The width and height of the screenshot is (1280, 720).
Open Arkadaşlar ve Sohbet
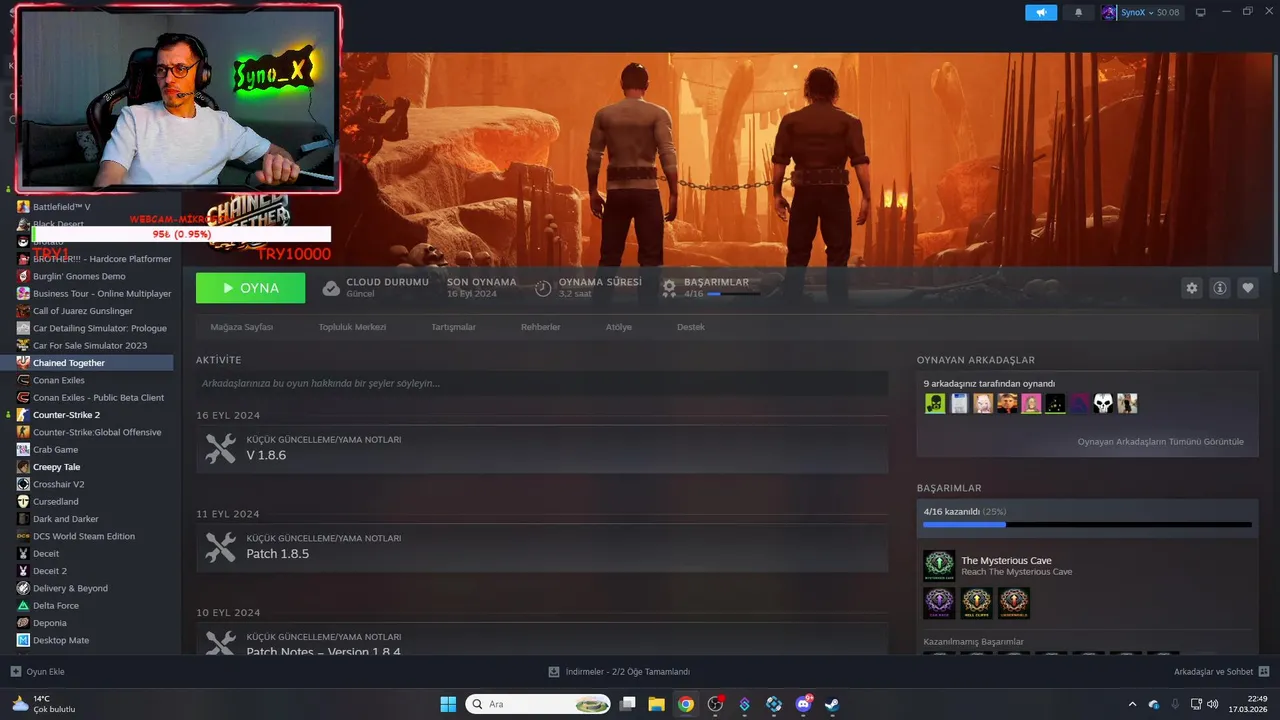(1222, 672)
